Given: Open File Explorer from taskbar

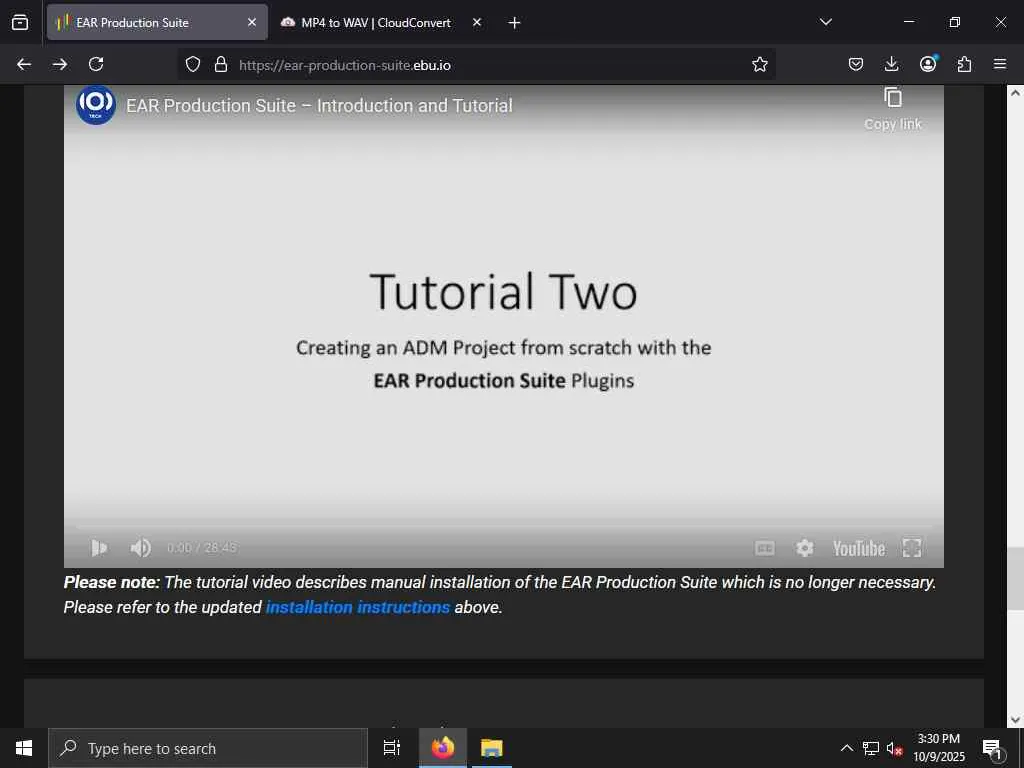Looking at the screenshot, I should click(x=492, y=748).
